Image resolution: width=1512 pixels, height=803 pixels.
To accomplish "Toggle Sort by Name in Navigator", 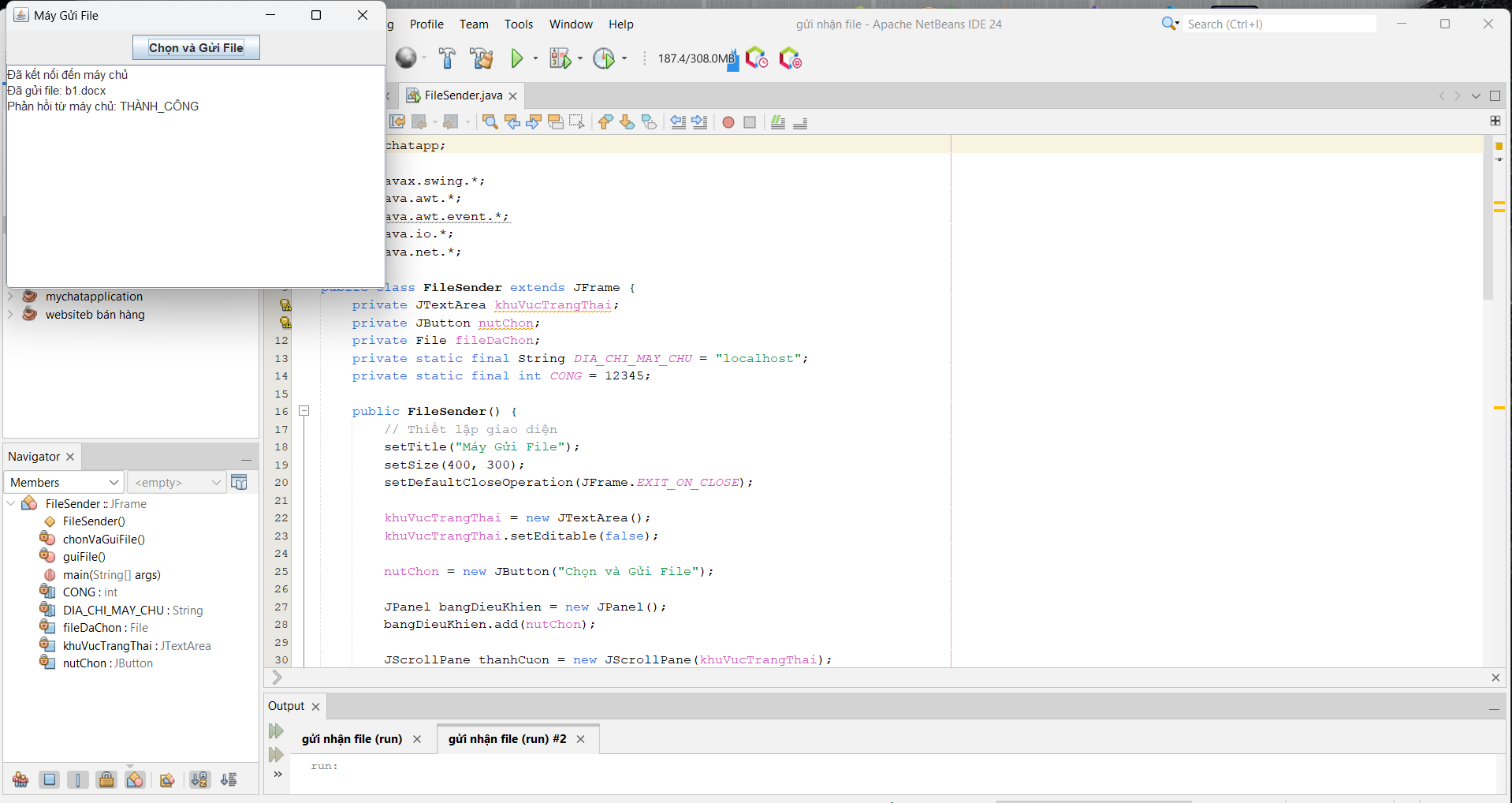I will pyautogui.click(x=199, y=780).
